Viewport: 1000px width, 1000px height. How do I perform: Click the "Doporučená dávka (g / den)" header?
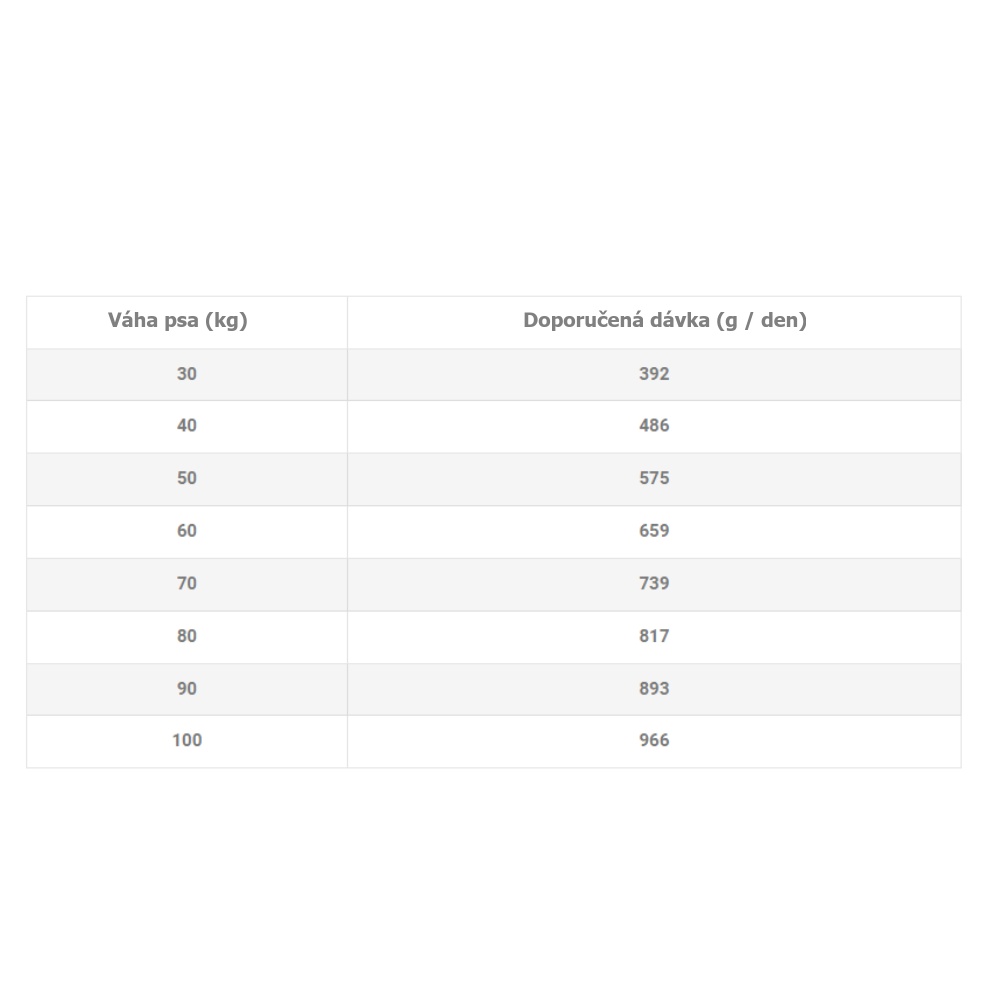[x=664, y=321]
